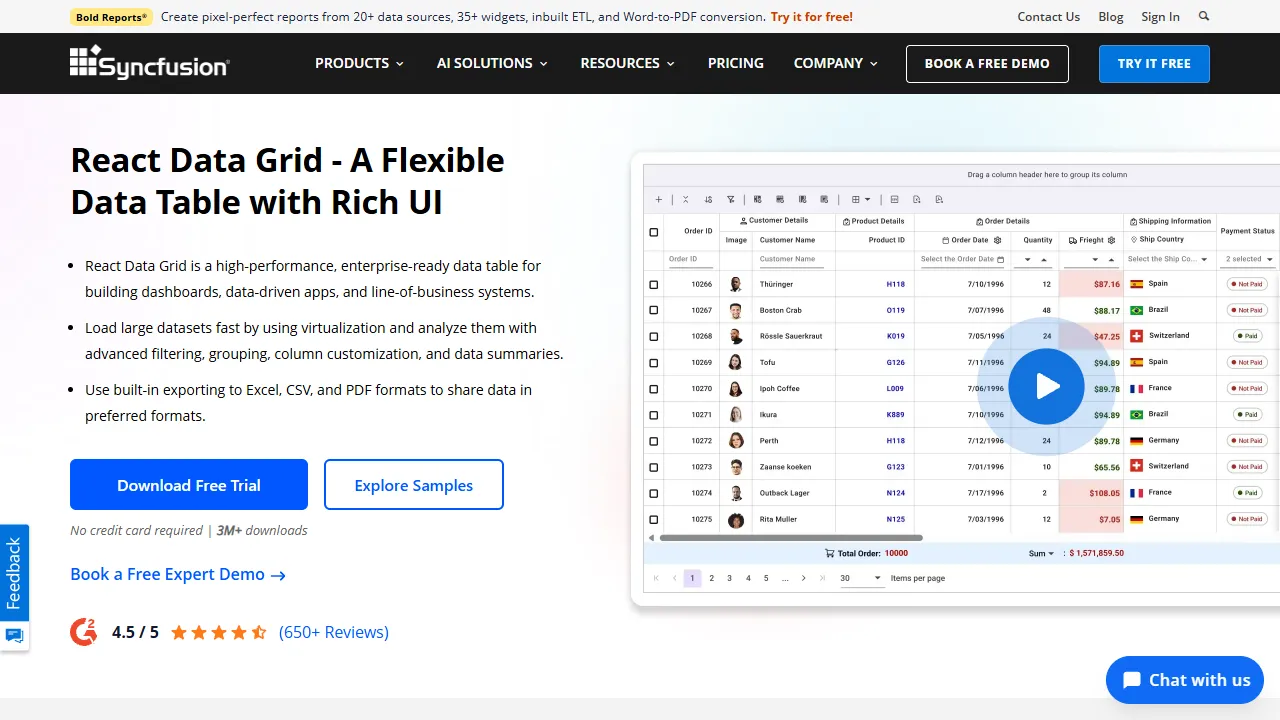The width and height of the screenshot is (1280, 720).
Task: Open the PRICING page
Action: pos(736,63)
